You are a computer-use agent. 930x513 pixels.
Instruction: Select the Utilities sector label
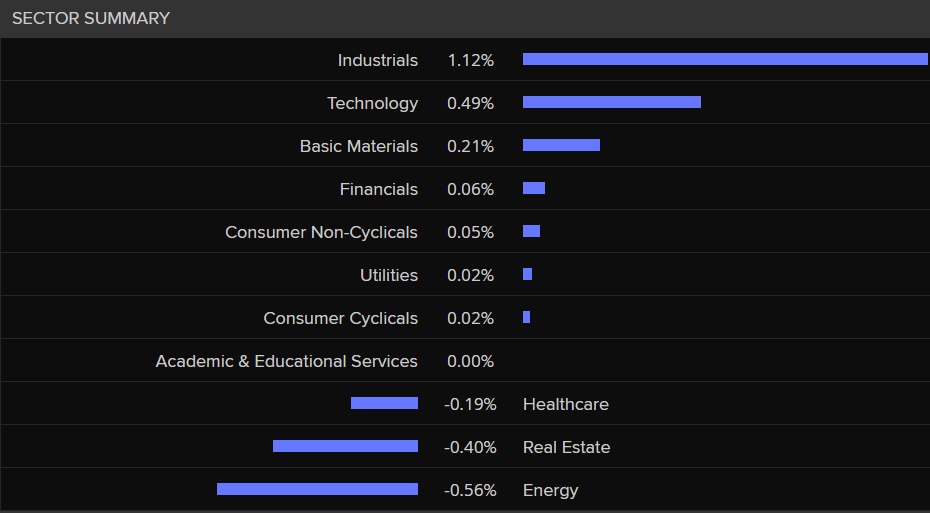388,275
